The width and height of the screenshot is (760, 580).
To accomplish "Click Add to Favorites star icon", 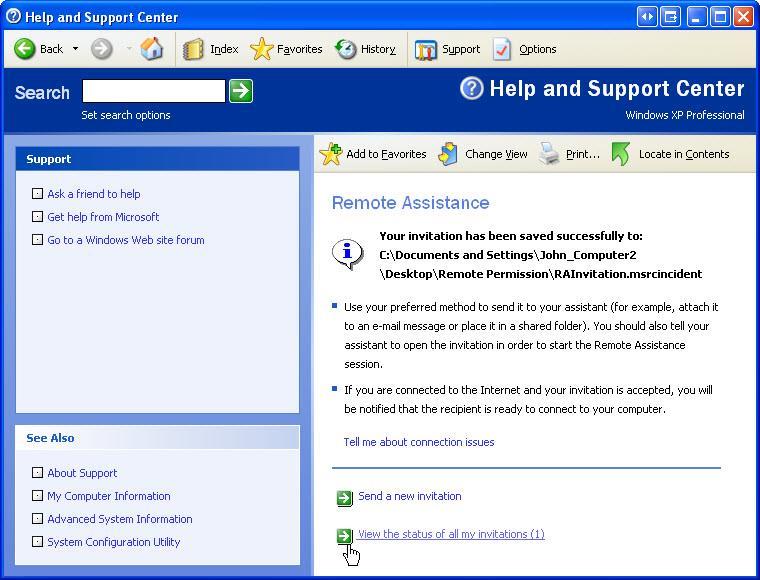I will (331, 154).
